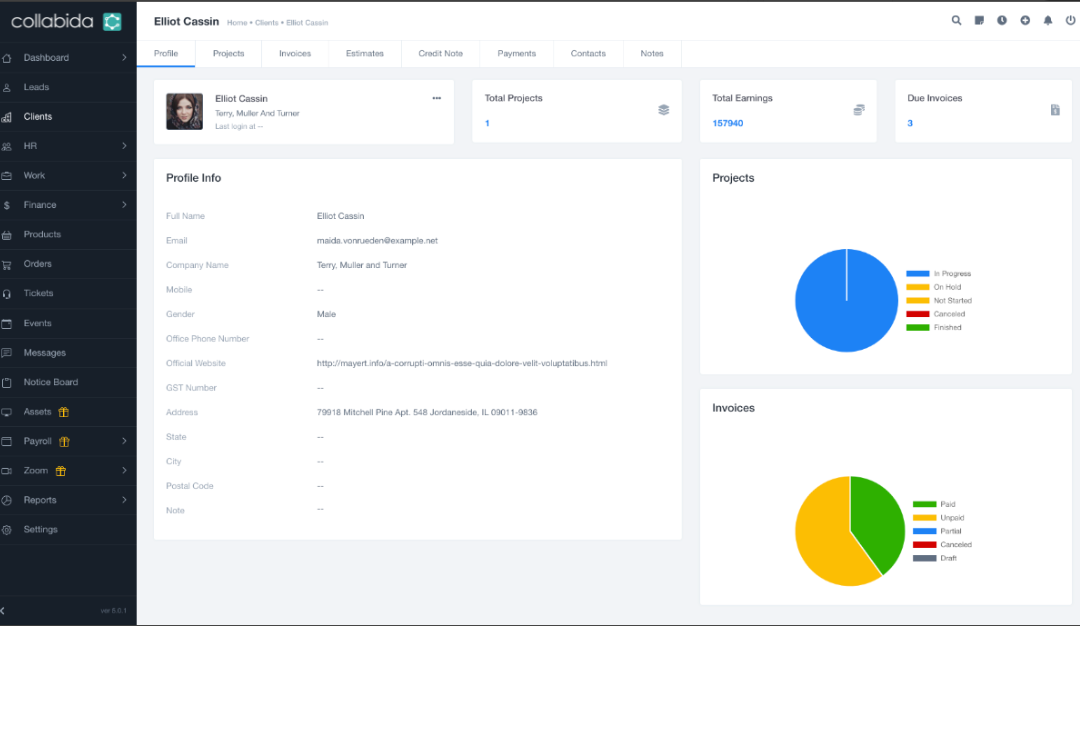Screen dimensions: 1080x750
Task: Click the gift icon next to Assets
Action: pyautogui.click(x=64, y=412)
